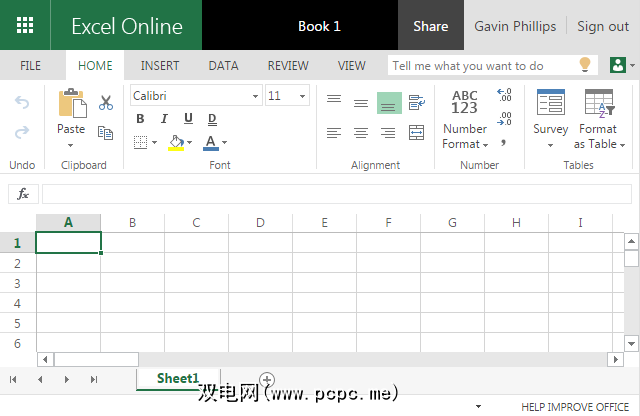Add a new sheet
This screenshot has width=640, height=416.
click(x=267, y=380)
